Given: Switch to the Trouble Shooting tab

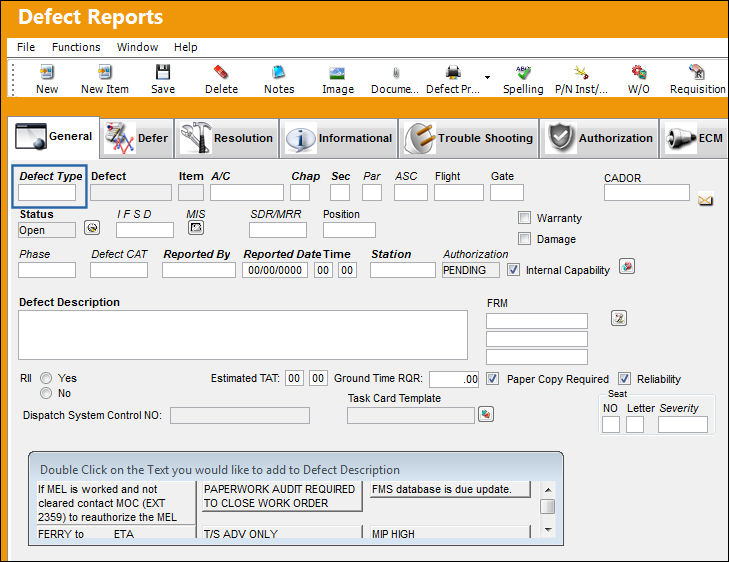Looking at the screenshot, I should click(469, 138).
